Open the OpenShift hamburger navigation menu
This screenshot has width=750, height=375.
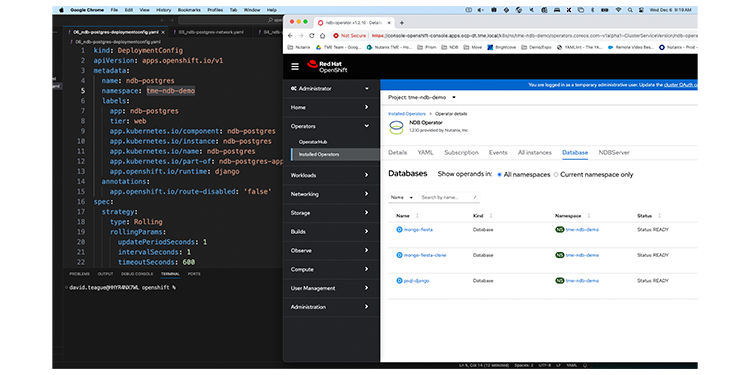click(295, 67)
